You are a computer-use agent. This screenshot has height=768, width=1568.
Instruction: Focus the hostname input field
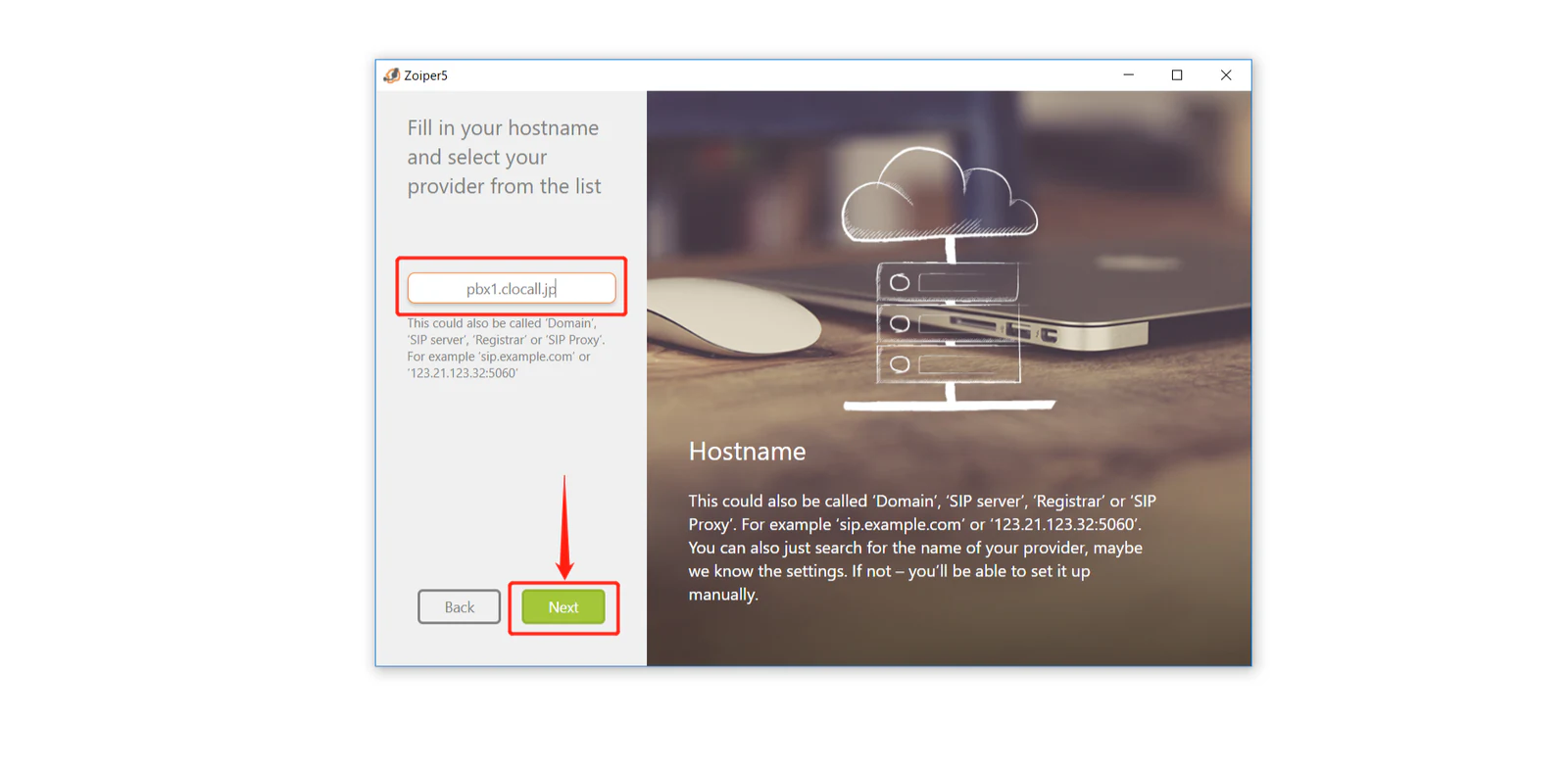[x=512, y=288]
